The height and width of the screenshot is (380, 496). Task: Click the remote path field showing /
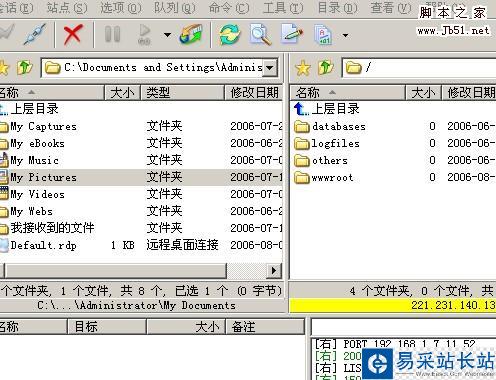419,68
